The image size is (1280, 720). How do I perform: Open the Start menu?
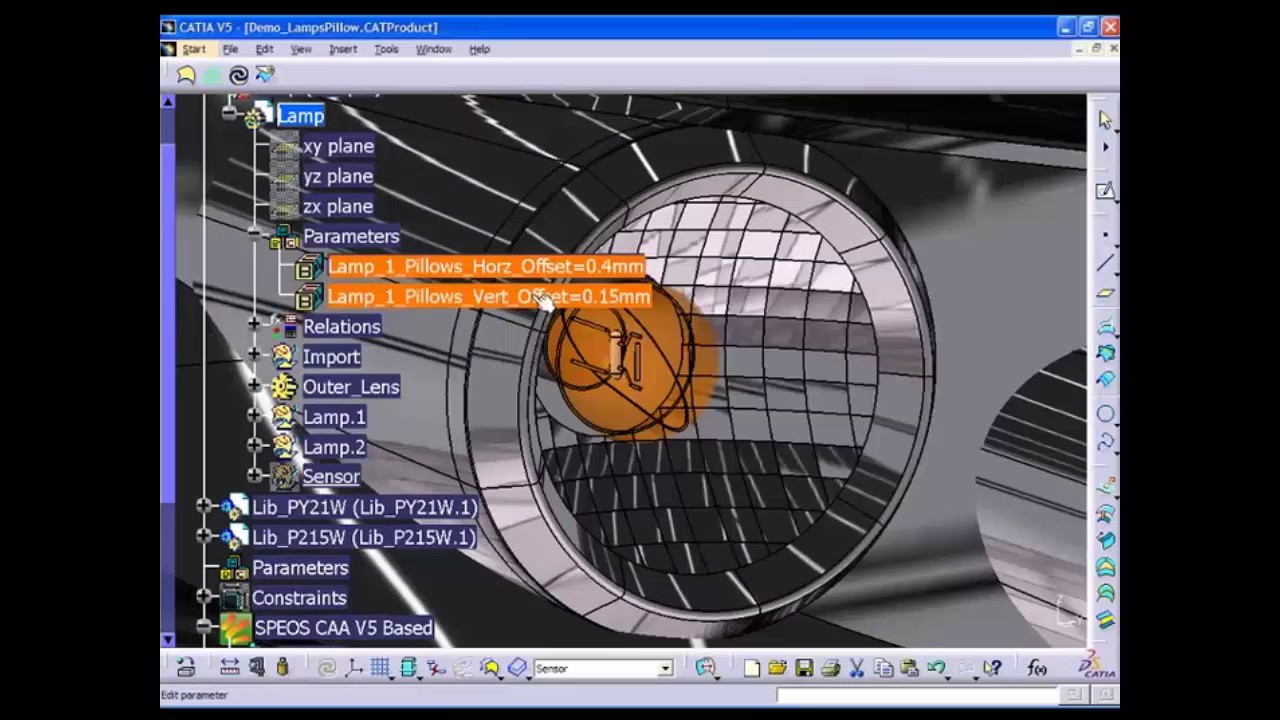pos(194,49)
